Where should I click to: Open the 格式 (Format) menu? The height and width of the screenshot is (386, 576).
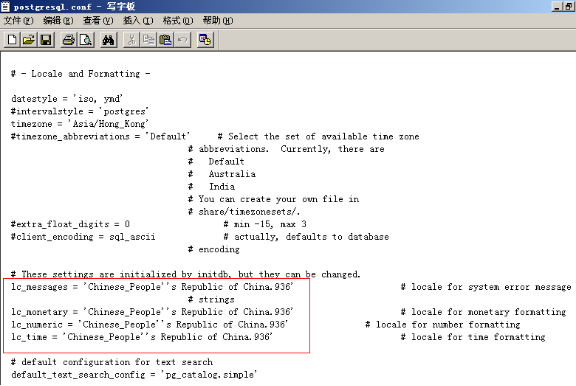[x=178, y=21]
